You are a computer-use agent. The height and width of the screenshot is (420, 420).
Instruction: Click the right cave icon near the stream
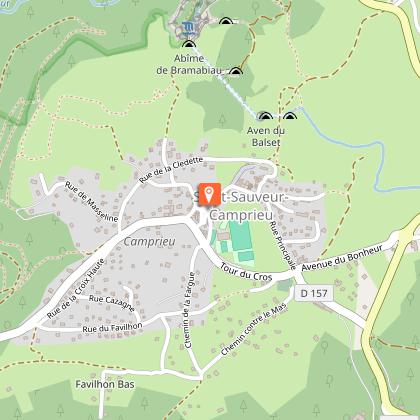pyautogui.click(x=290, y=116)
